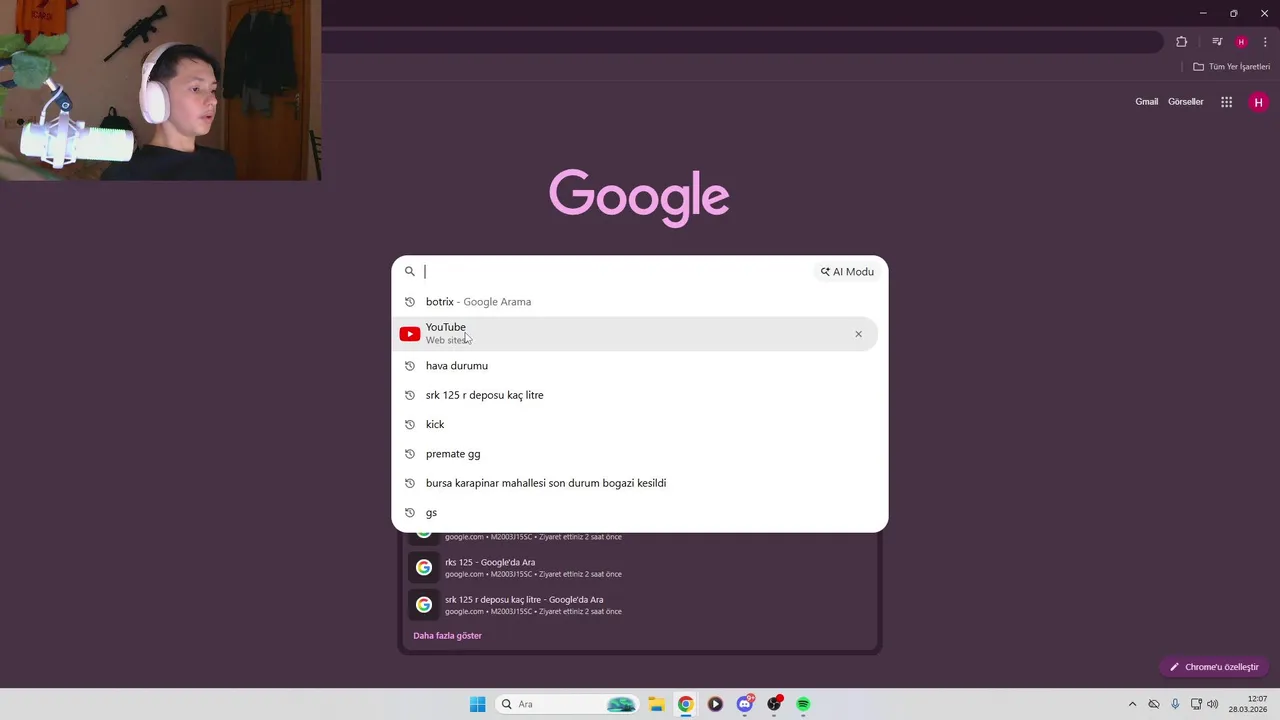Open Google account avatar on page
This screenshot has height=720, width=1280.
[1258, 102]
